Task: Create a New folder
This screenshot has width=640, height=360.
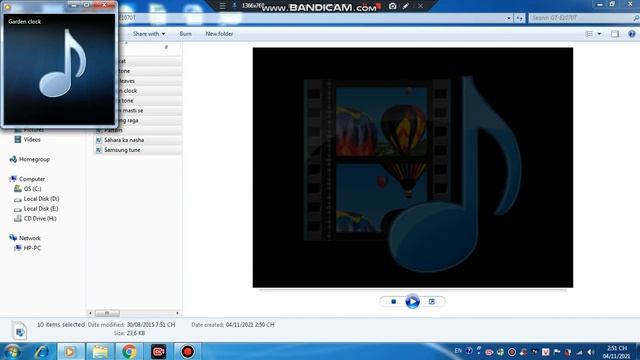Action: coord(219,34)
